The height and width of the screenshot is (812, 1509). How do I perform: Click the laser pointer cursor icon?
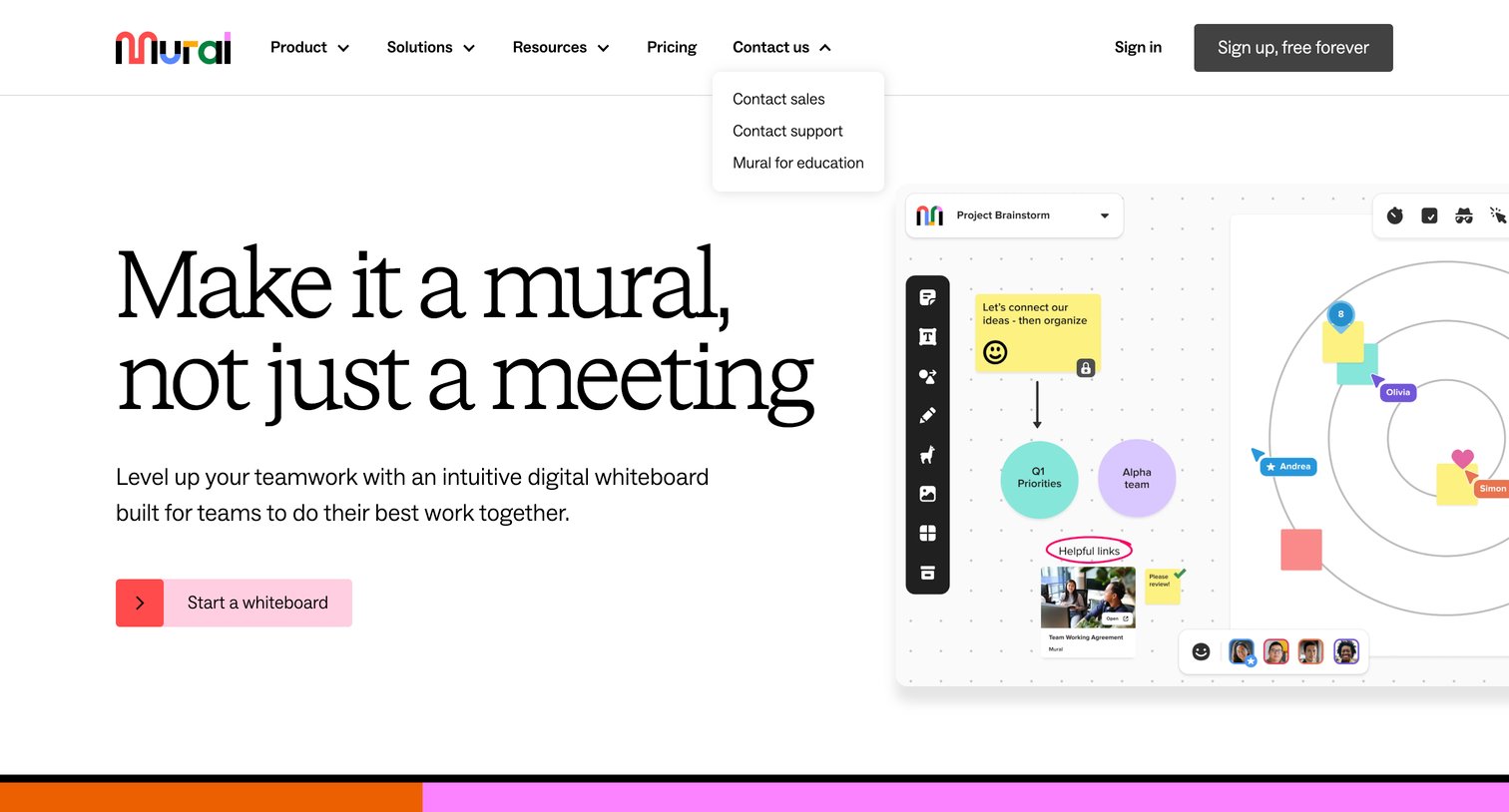[x=1498, y=215]
